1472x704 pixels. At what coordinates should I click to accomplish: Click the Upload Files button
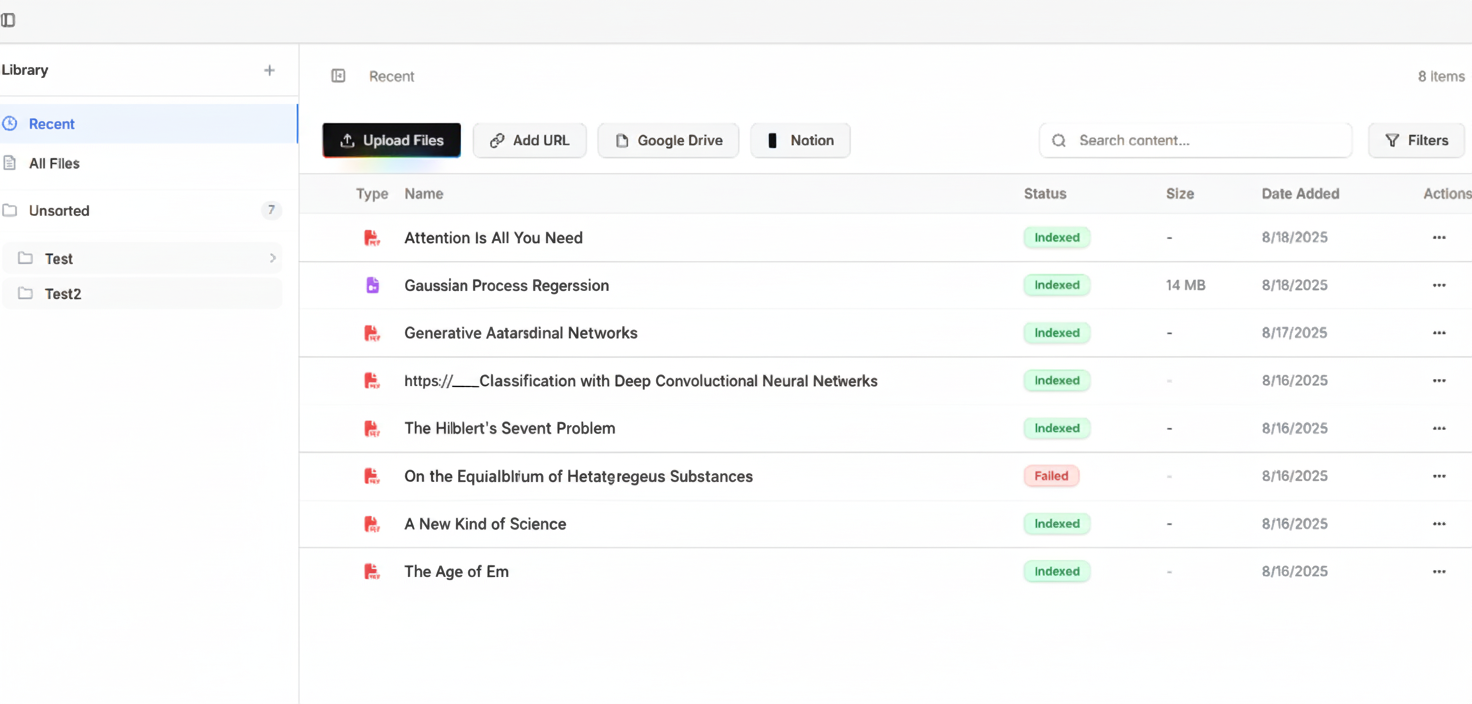[391, 141]
